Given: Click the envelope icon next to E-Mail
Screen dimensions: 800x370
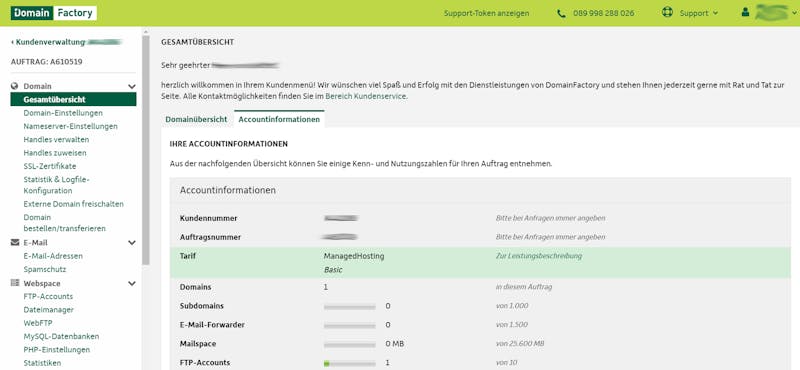Looking at the screenshot, I should point(15,242).
